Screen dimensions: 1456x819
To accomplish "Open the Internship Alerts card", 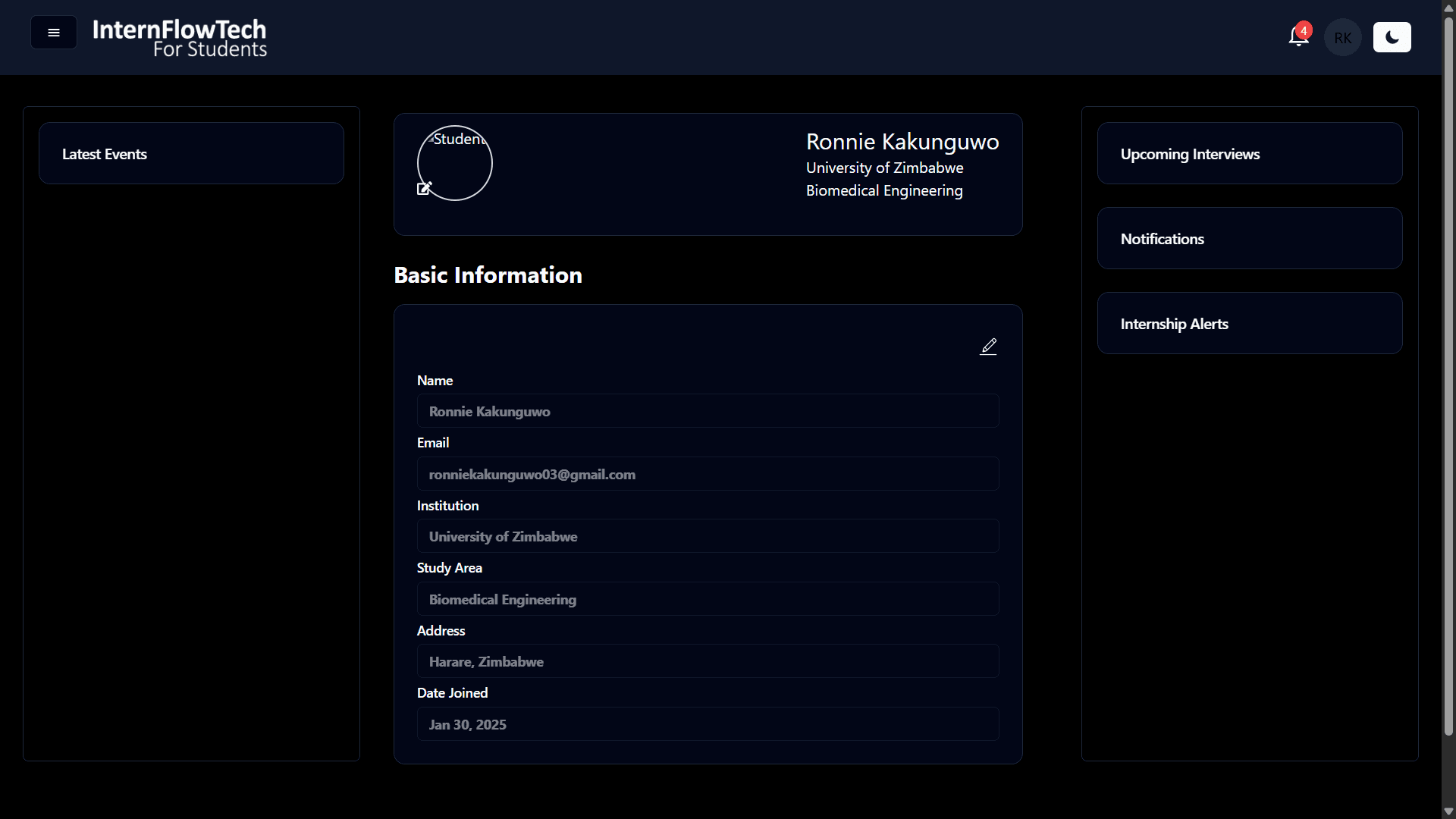I will click(x=1250, y=324).
